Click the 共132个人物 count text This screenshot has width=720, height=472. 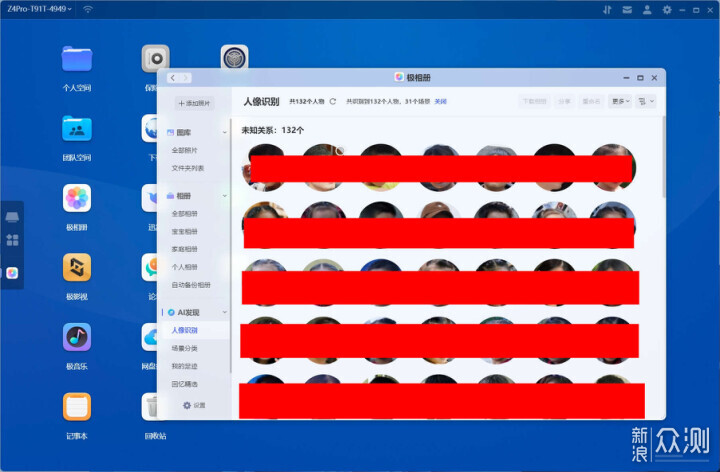tap(307, 101)
